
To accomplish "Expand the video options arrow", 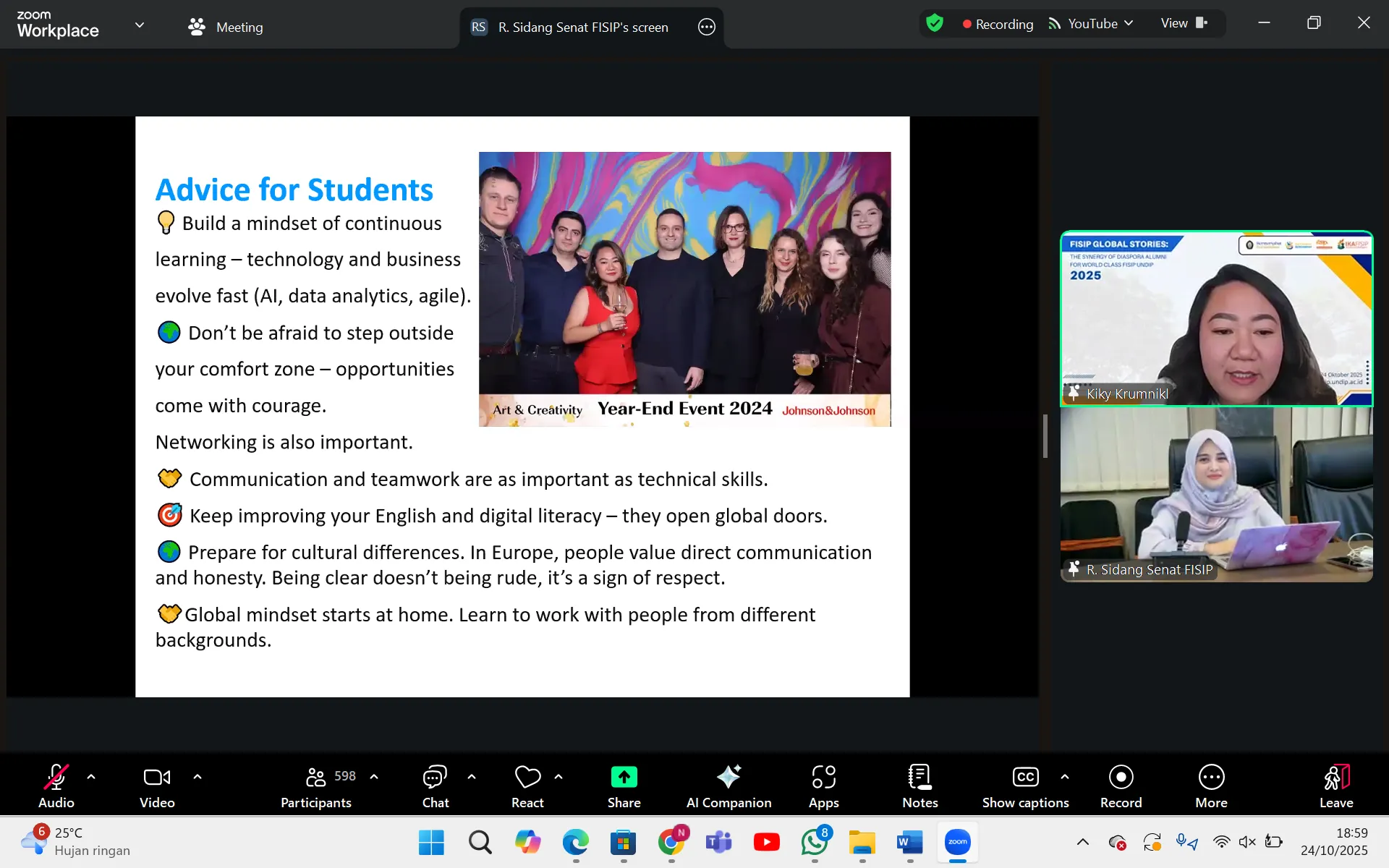I will click(197, 776).
